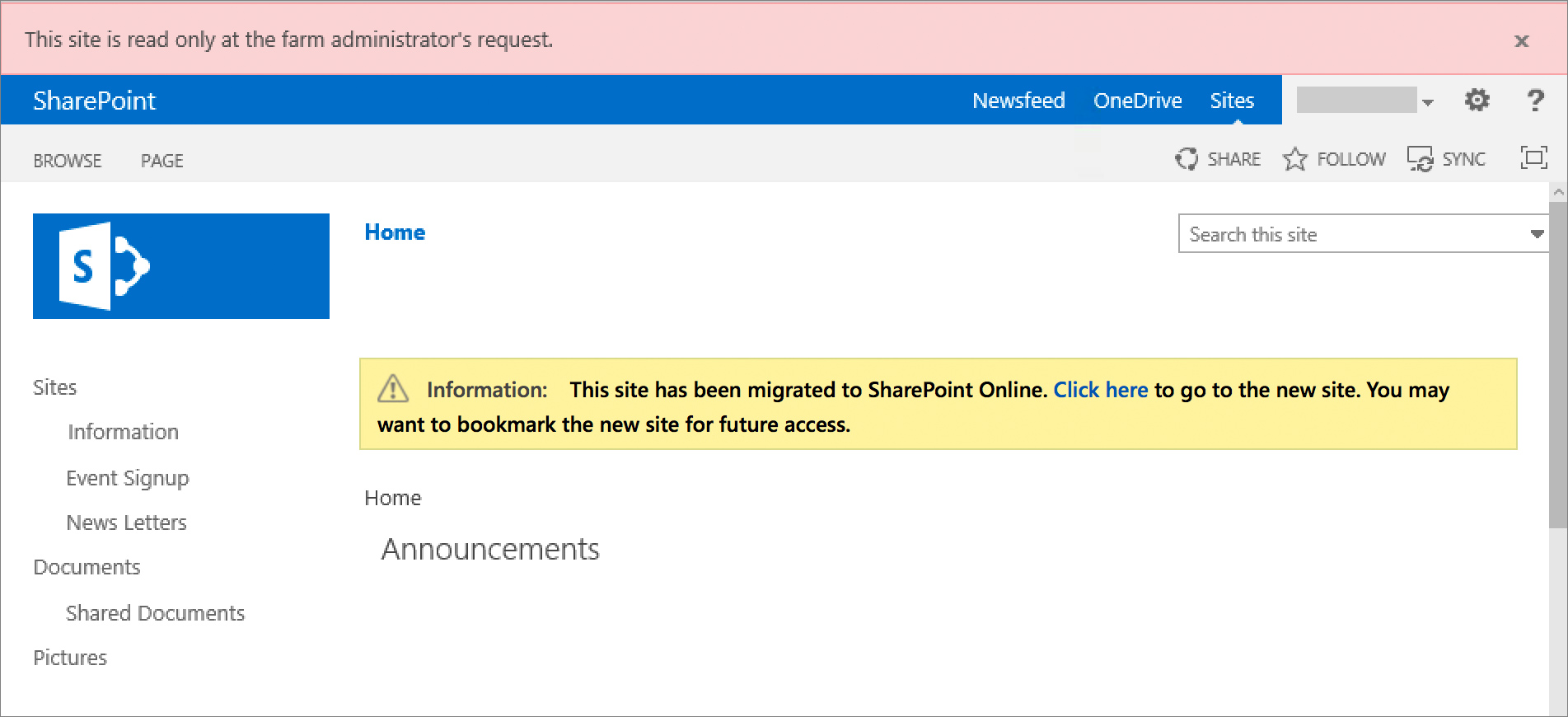The height and width of the screenshot is (717, 1568).
Task: Click the SharePoint site logo
Action: [181, 266]
